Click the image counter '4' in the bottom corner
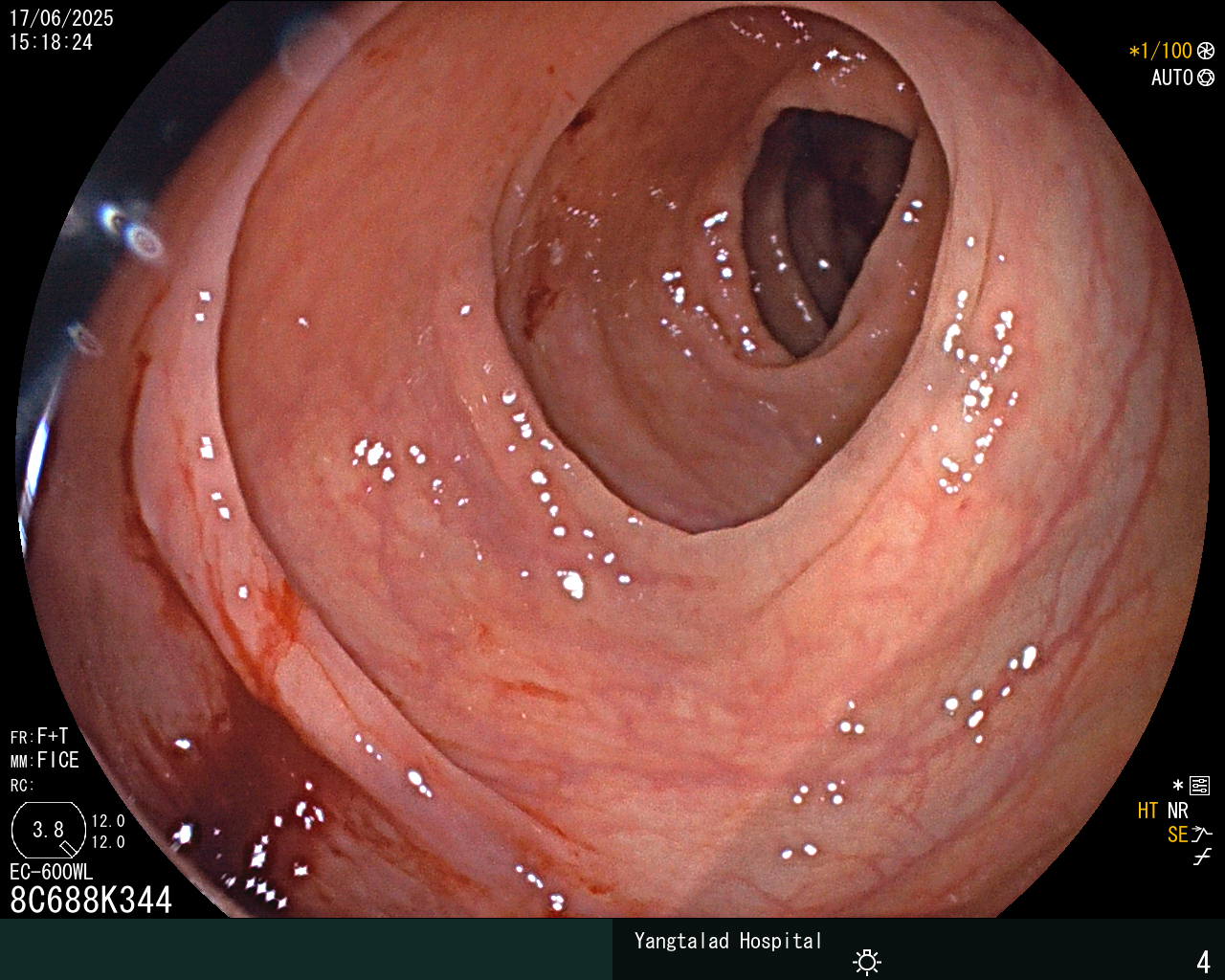1225x980 pixels. click(x=1203, y=962)
